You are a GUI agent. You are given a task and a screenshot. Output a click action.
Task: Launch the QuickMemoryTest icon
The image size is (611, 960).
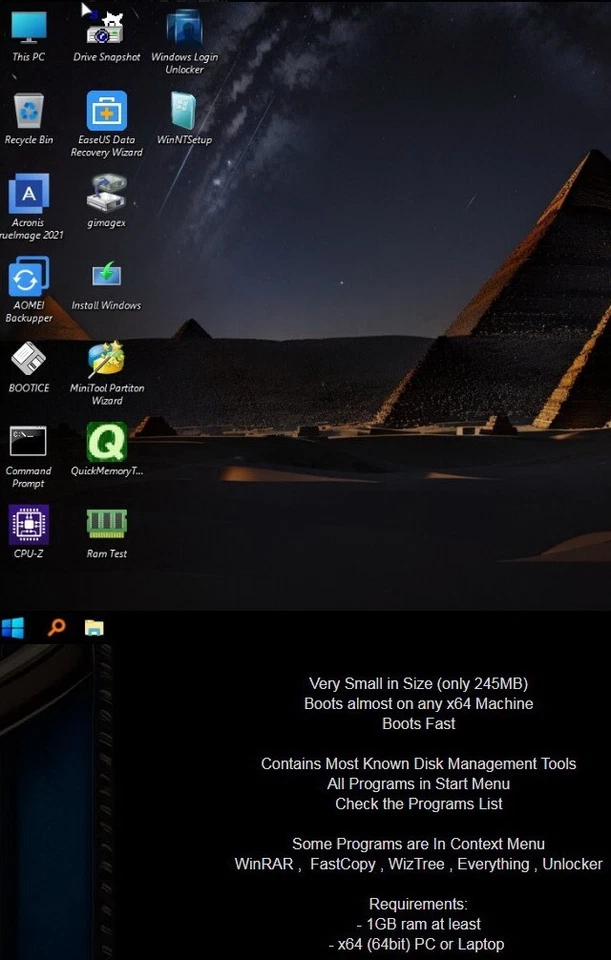(107, 450)
